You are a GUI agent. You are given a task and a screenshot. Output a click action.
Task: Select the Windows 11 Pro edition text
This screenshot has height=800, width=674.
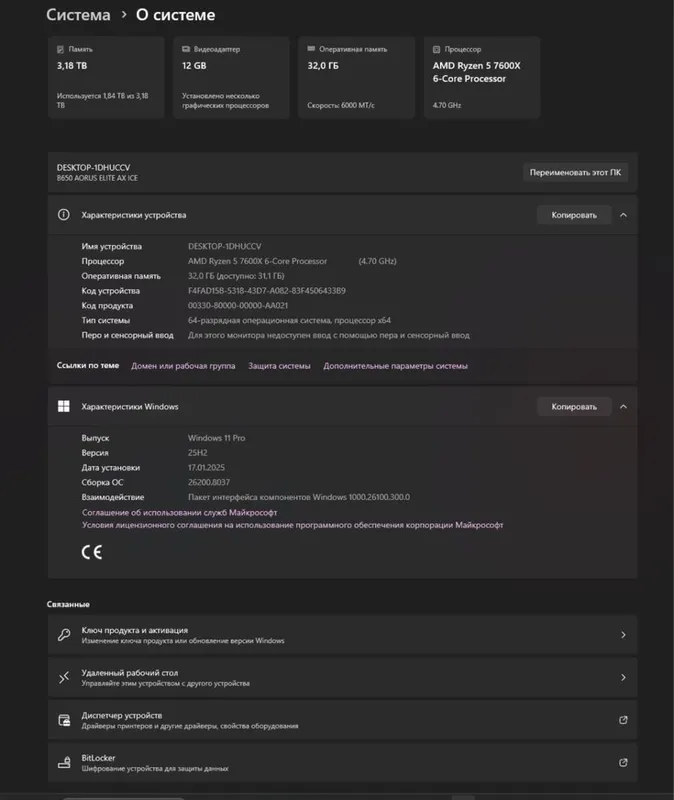pos(216,438)
